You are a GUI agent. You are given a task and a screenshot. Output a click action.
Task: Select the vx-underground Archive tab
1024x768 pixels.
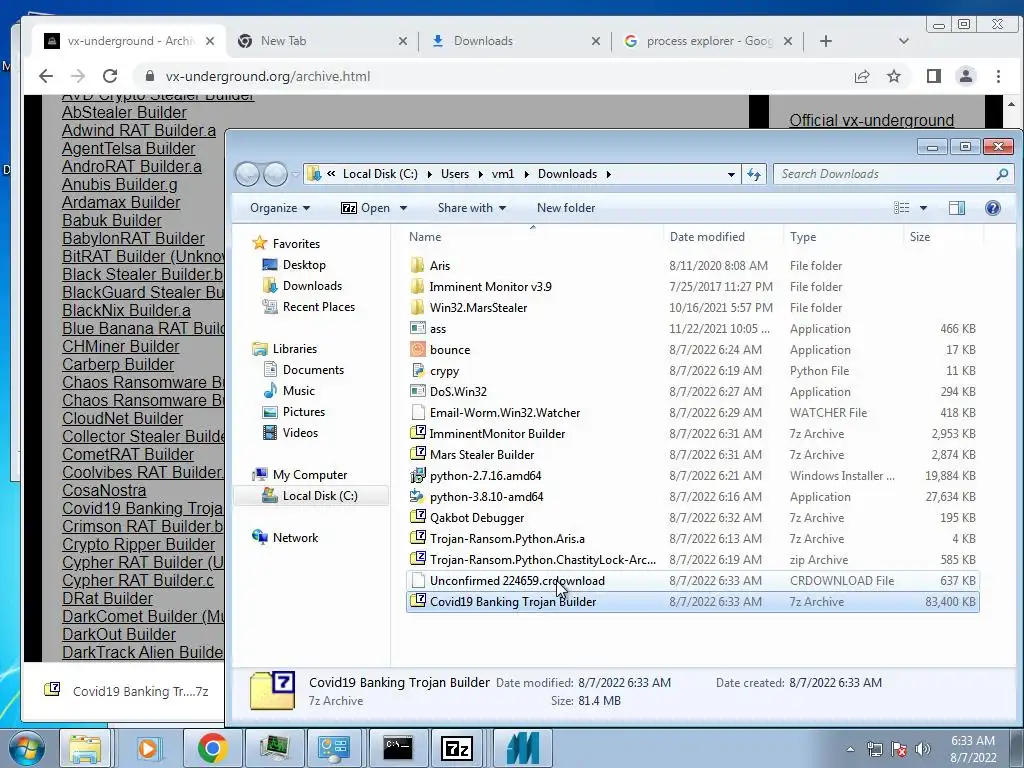point(129,41)
